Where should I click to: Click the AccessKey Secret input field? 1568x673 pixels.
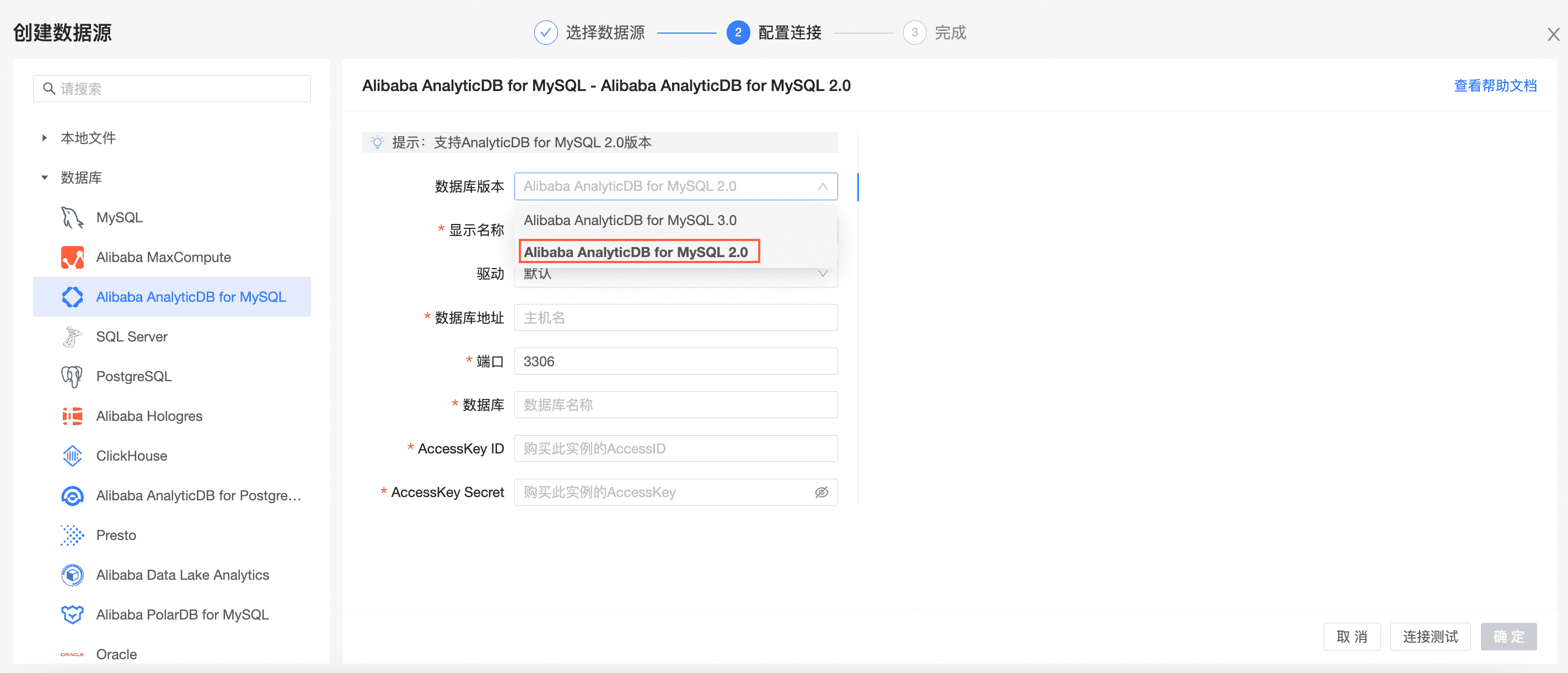coord(675,492)
